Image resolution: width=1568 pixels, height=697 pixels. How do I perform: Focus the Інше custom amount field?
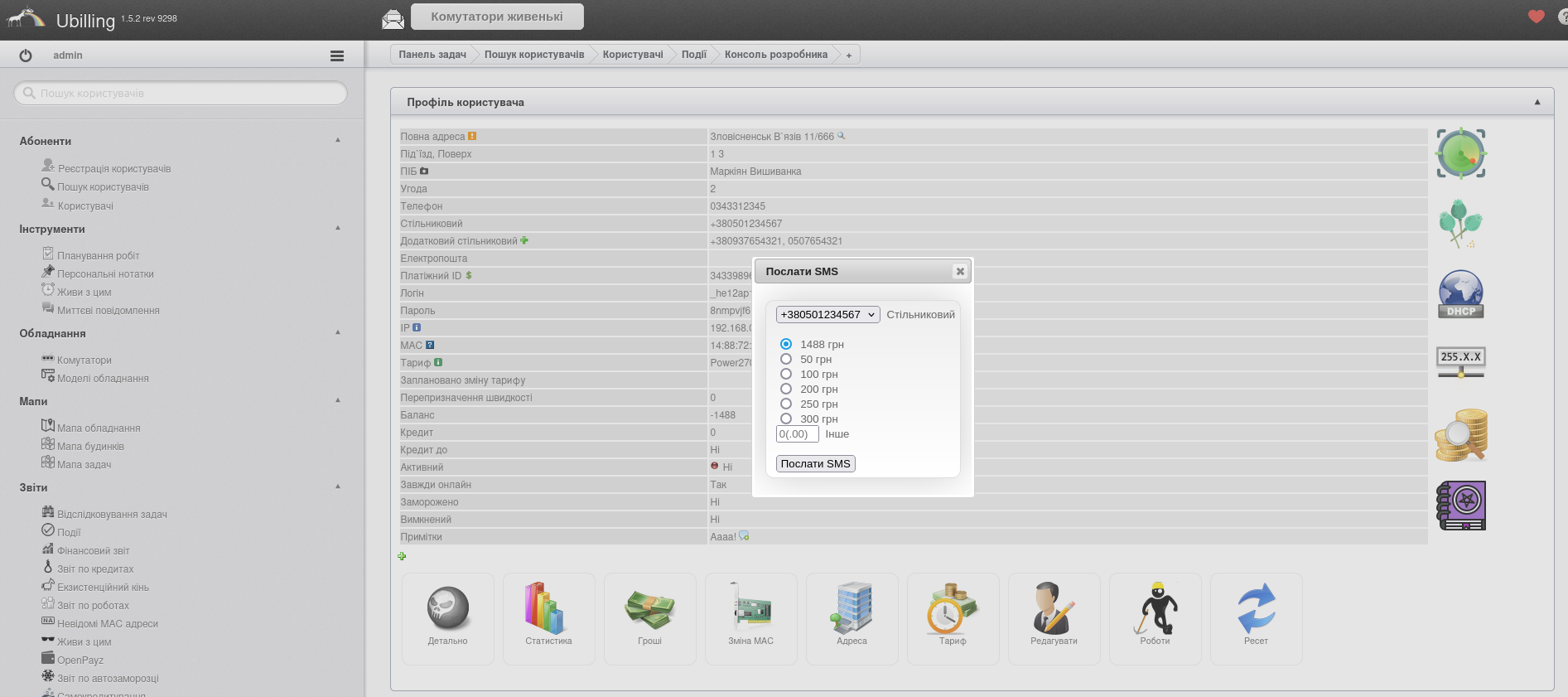(797, 434)
